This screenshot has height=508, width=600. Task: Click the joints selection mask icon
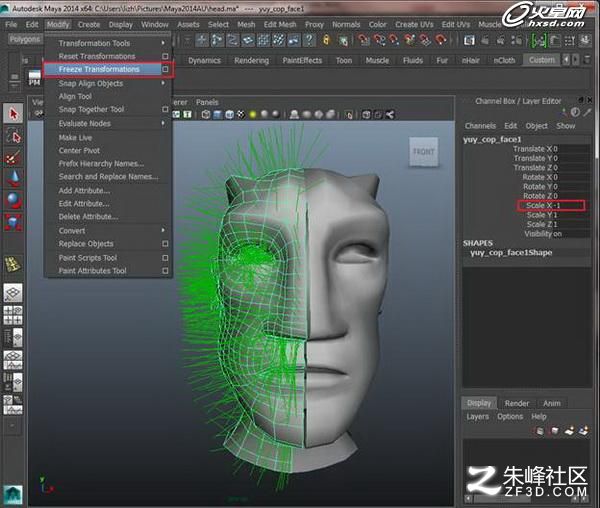(217, 40)
